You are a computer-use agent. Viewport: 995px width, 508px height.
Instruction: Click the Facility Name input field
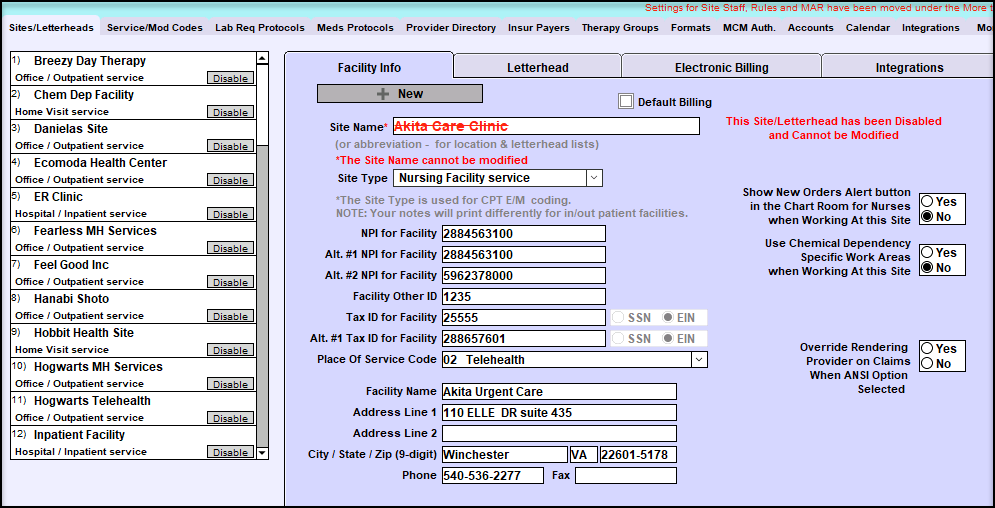(558, 392)
